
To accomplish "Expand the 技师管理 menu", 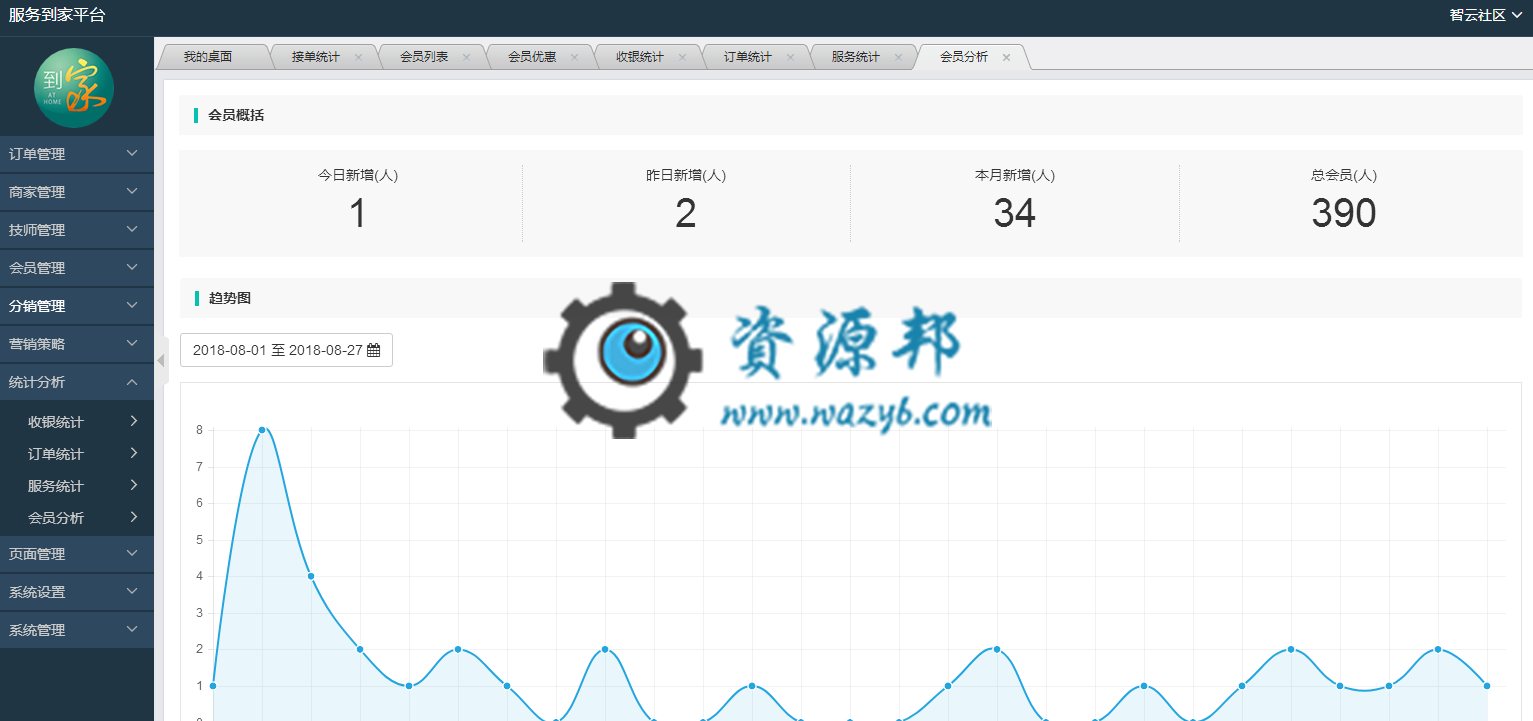I will [x=77, y=230].
